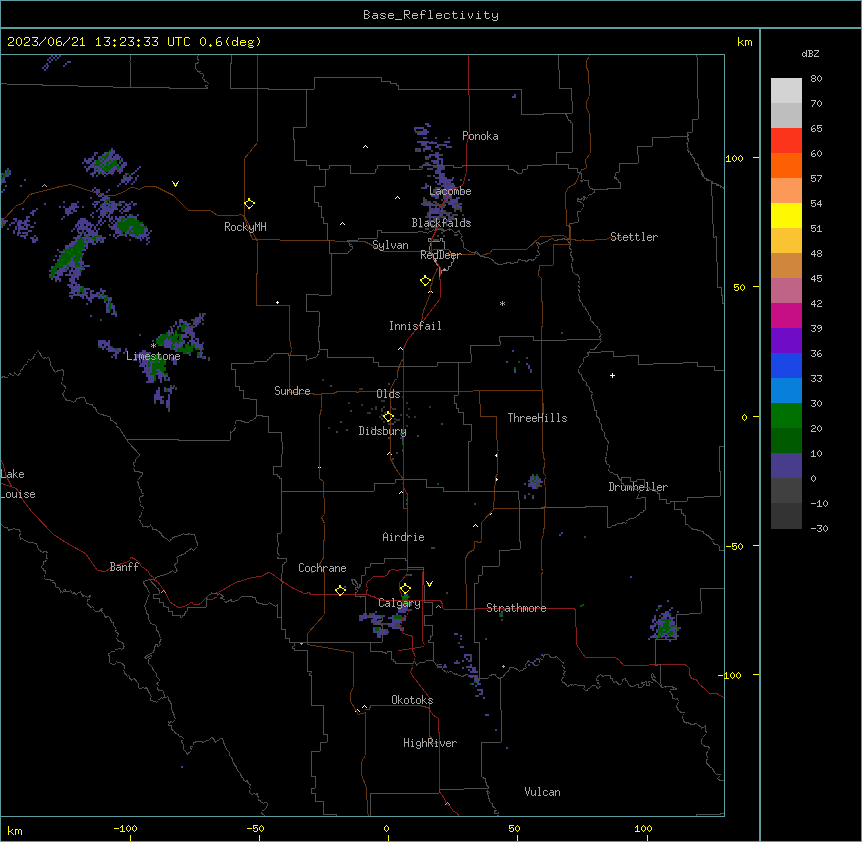Screen dimensions: 862x842
Task: Click the yellow diamond marker south of RedDeer
Action: 426,281
